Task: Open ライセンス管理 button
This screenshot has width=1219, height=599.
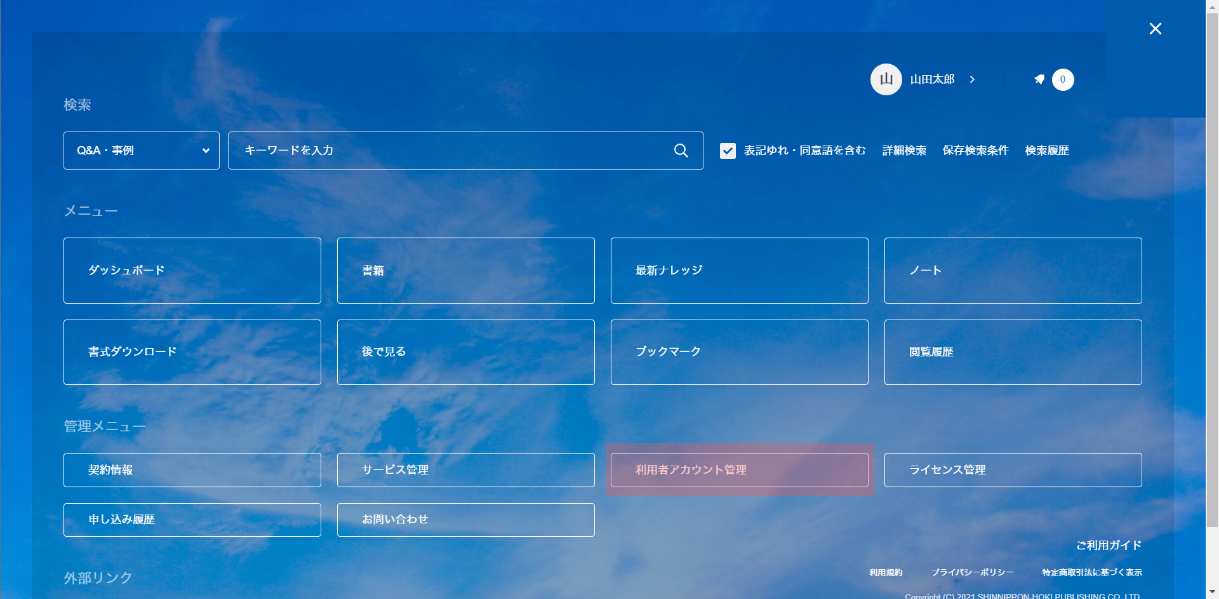Action: pyautogui.click(x=1012, y=470)
